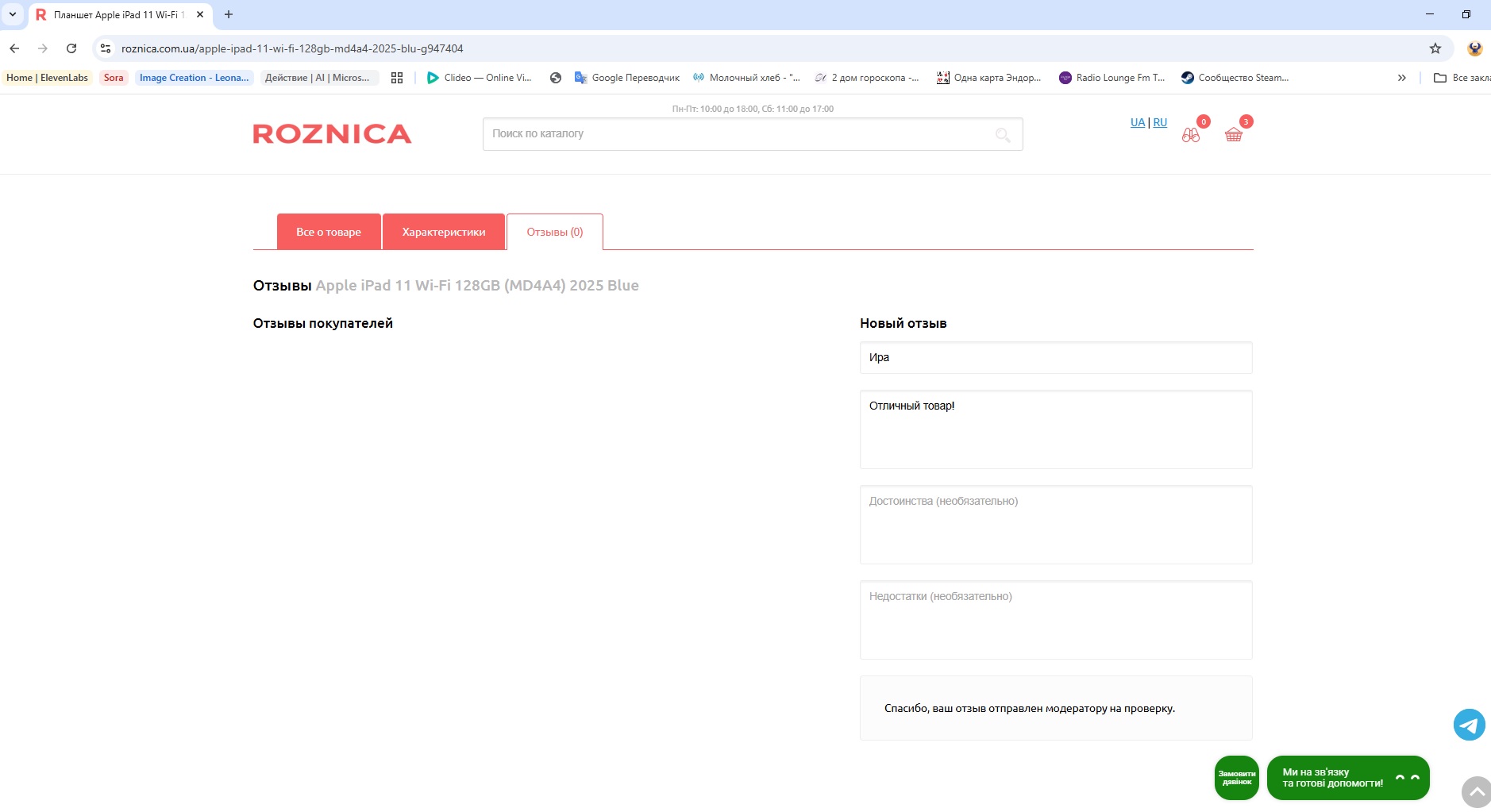The image size is (1491, 812).
Task: Click the search magnifier icon
Action: [x=1003, y=135]
